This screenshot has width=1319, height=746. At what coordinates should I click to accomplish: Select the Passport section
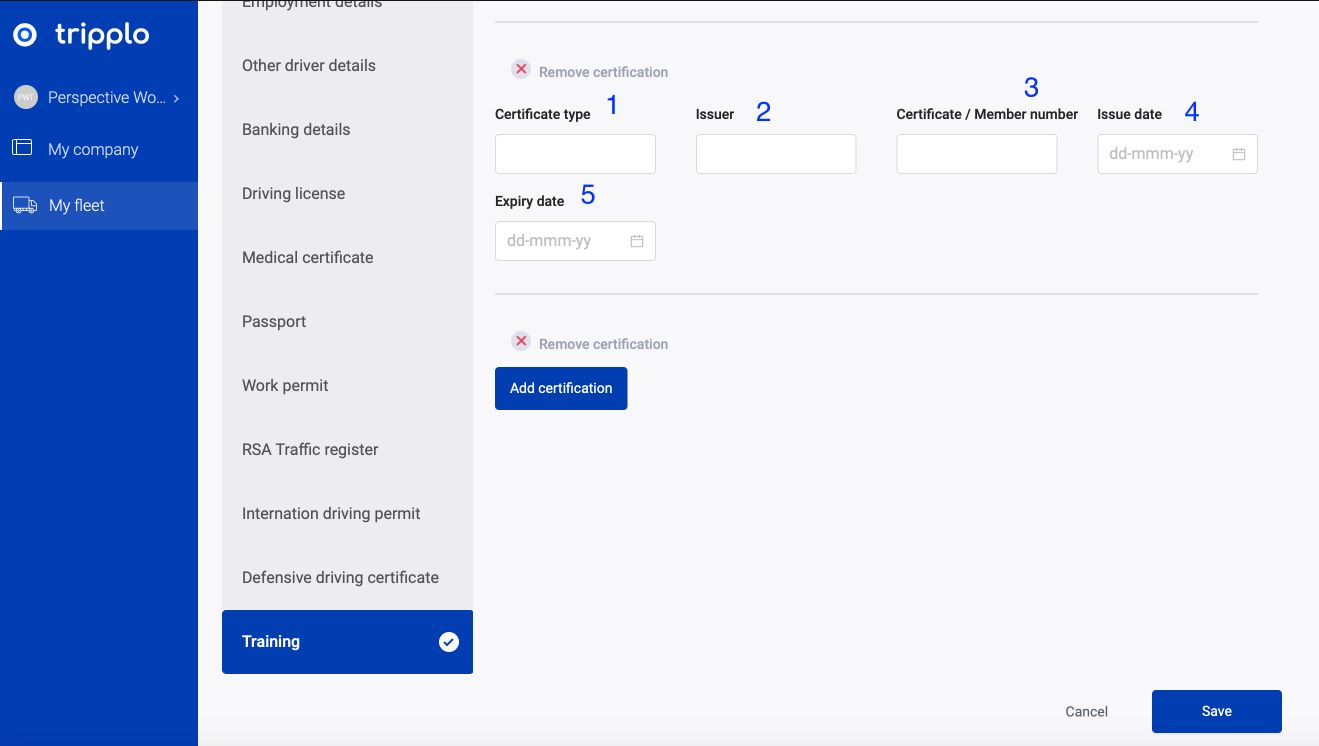tap(274, 322)
